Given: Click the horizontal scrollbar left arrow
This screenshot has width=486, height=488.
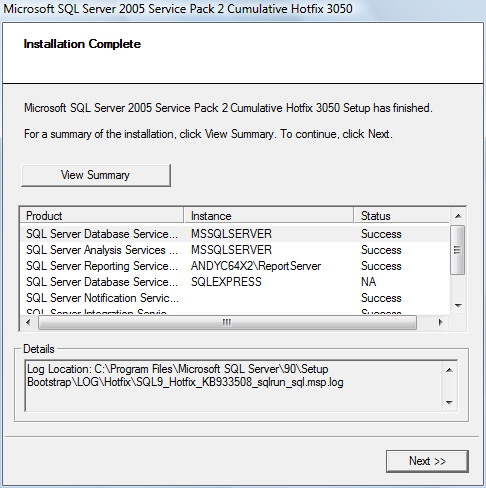Looking at the screenshot, I should 28,322.
